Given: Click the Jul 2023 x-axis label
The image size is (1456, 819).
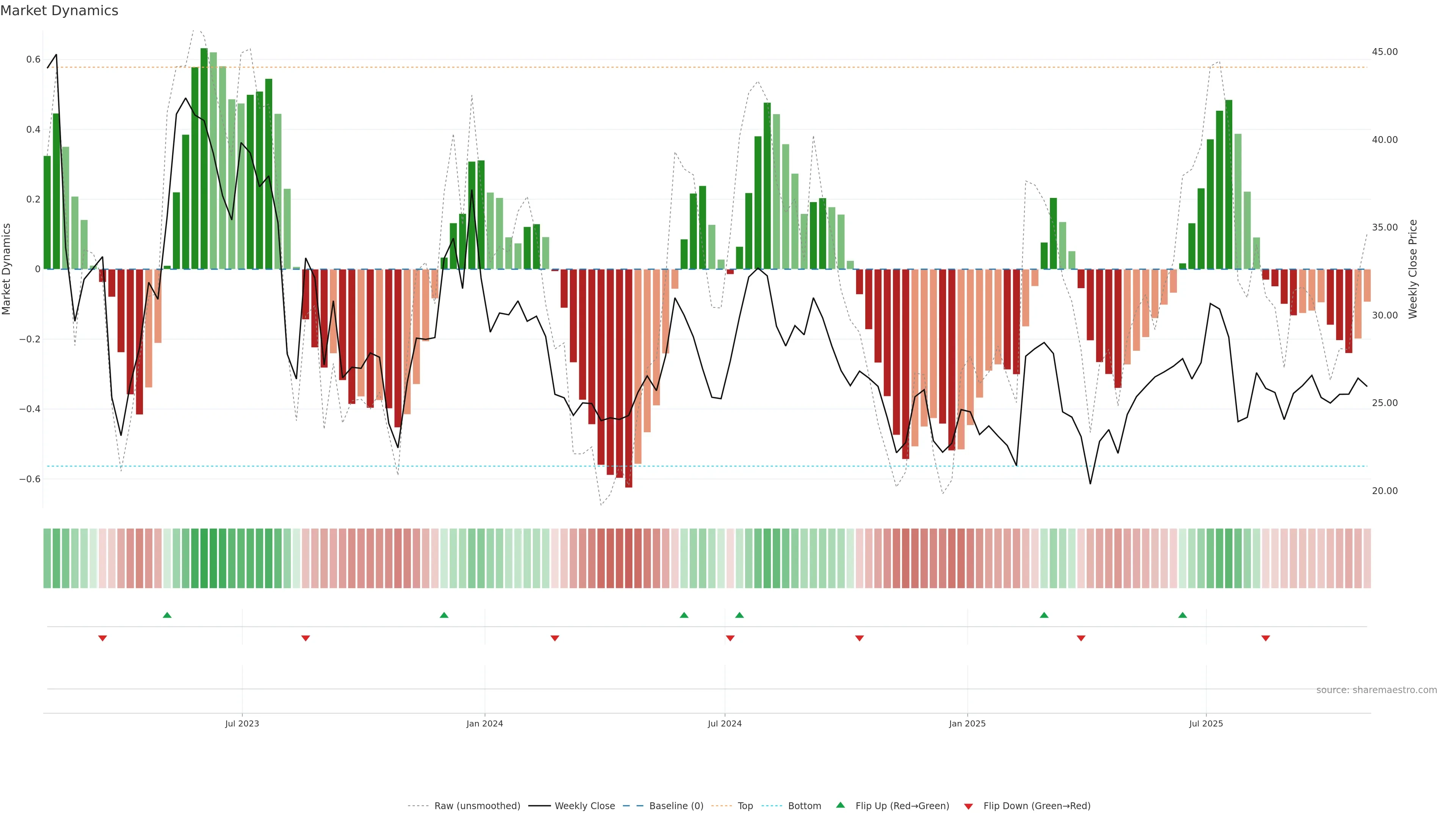Looking at the screenshot, I should tap(242, 723).
